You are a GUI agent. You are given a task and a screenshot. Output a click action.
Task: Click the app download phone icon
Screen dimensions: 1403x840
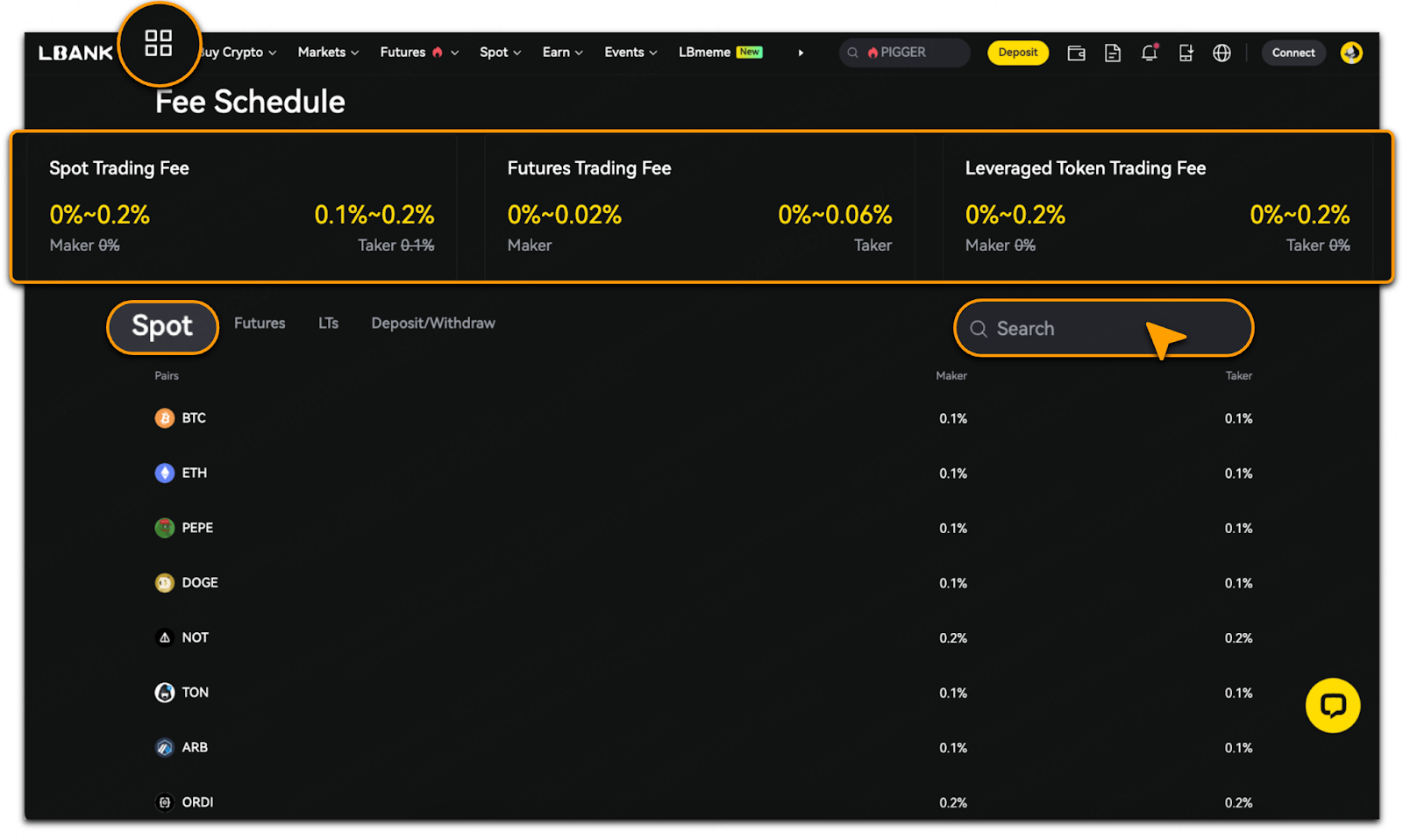1186,53
